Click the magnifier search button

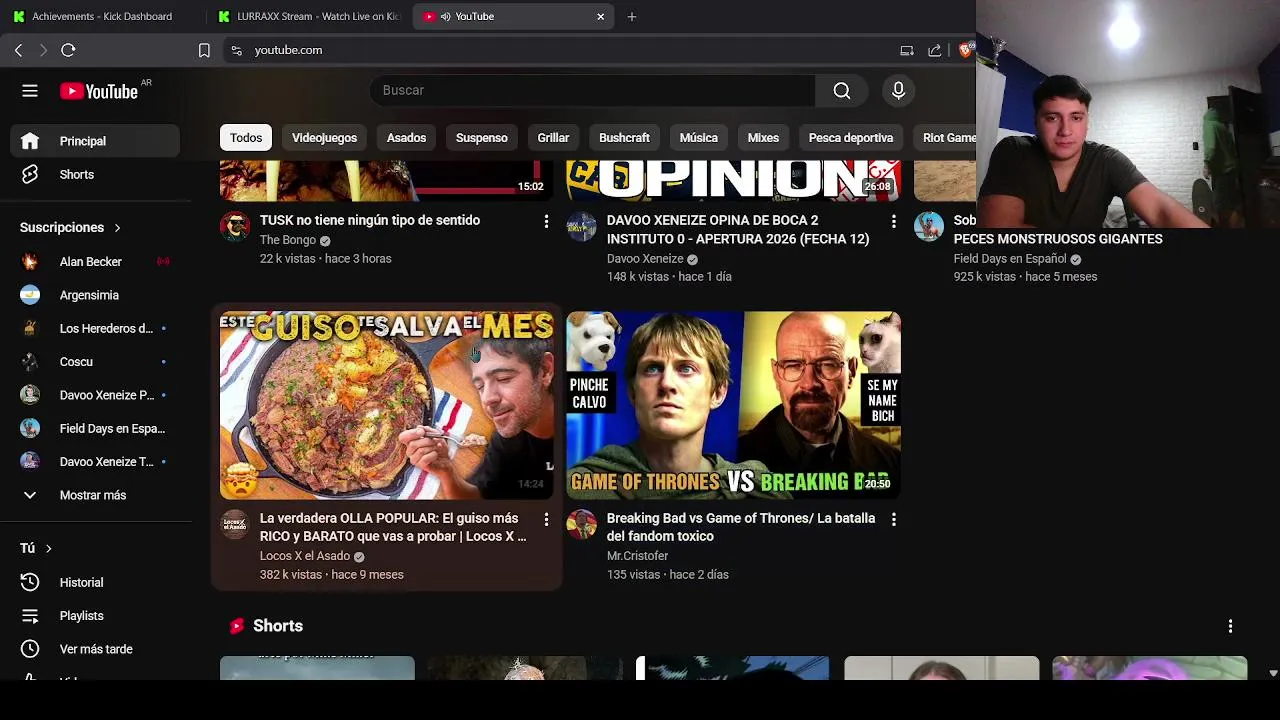(842, 91)
